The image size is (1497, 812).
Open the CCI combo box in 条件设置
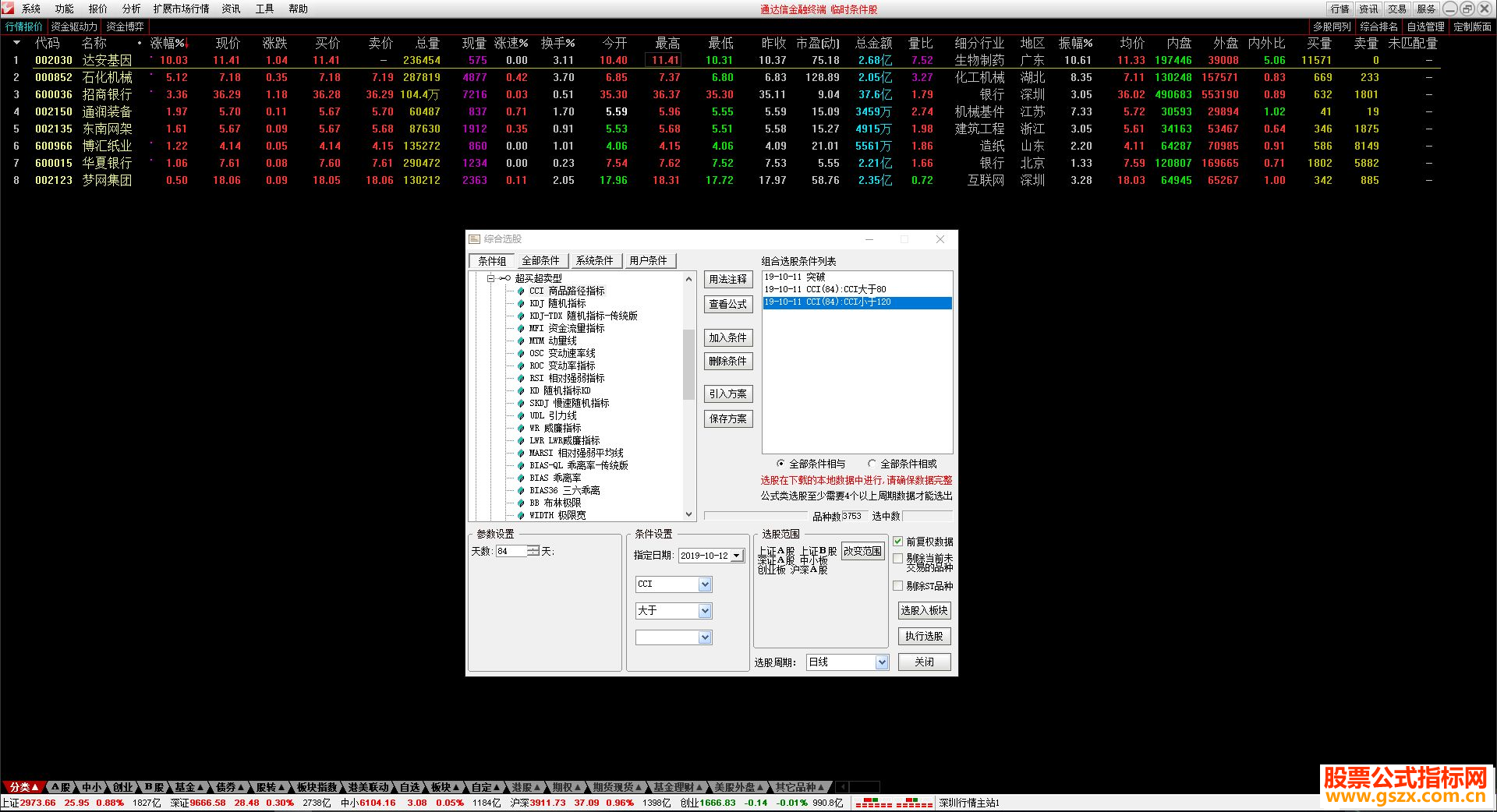(x=705, y=584)
